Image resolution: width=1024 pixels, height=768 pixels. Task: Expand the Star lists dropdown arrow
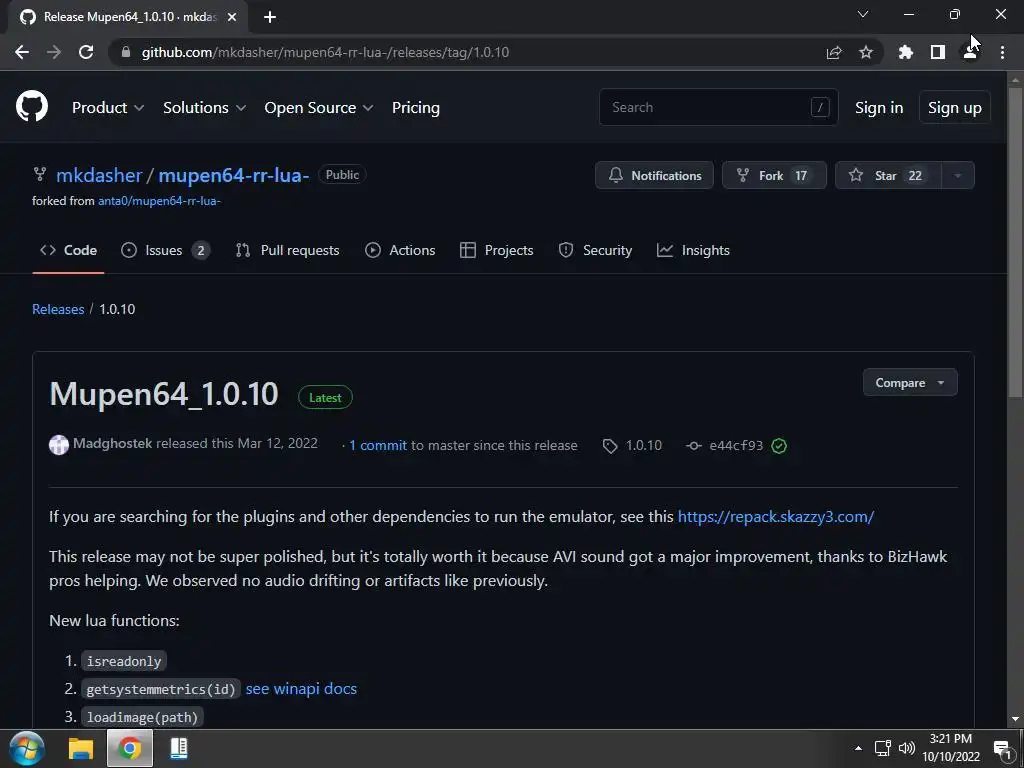[958, 175]
